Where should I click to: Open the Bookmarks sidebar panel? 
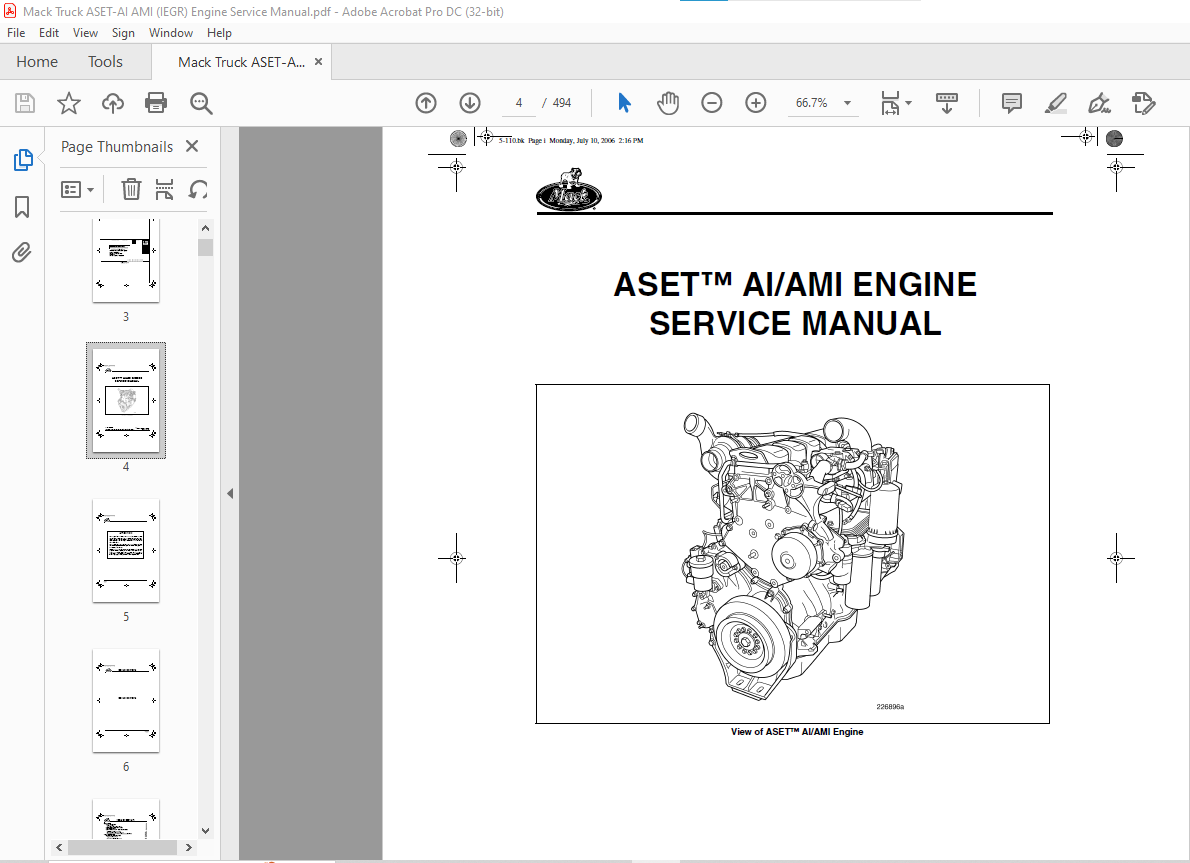[22, 206]
